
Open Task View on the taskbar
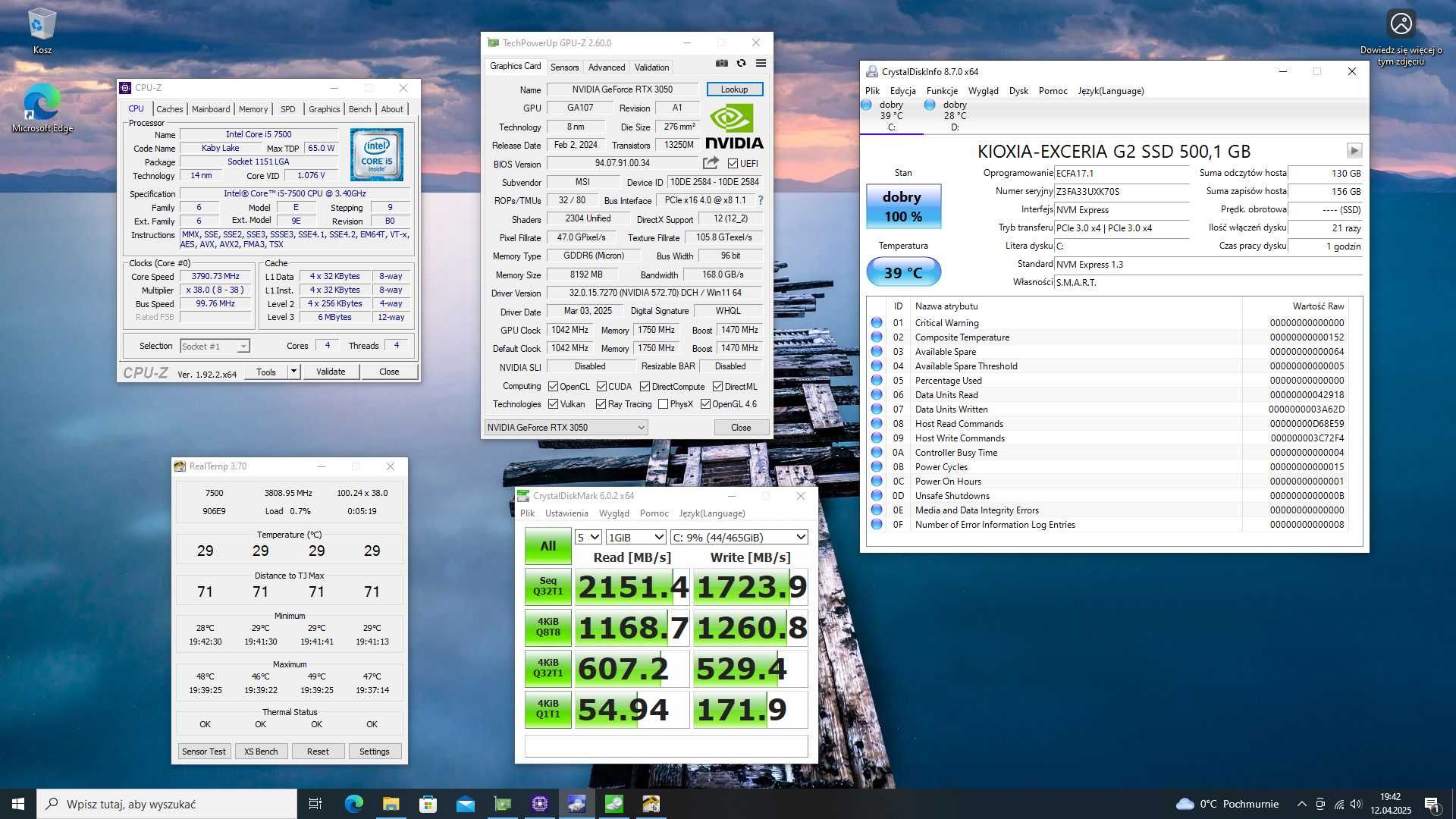pyautogui.click(x=315, y=804)
